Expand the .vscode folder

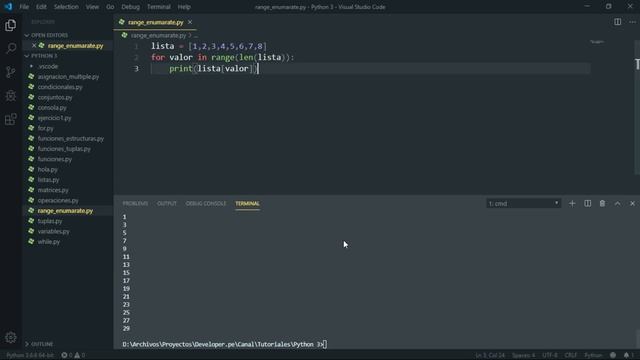coord(48,66)
